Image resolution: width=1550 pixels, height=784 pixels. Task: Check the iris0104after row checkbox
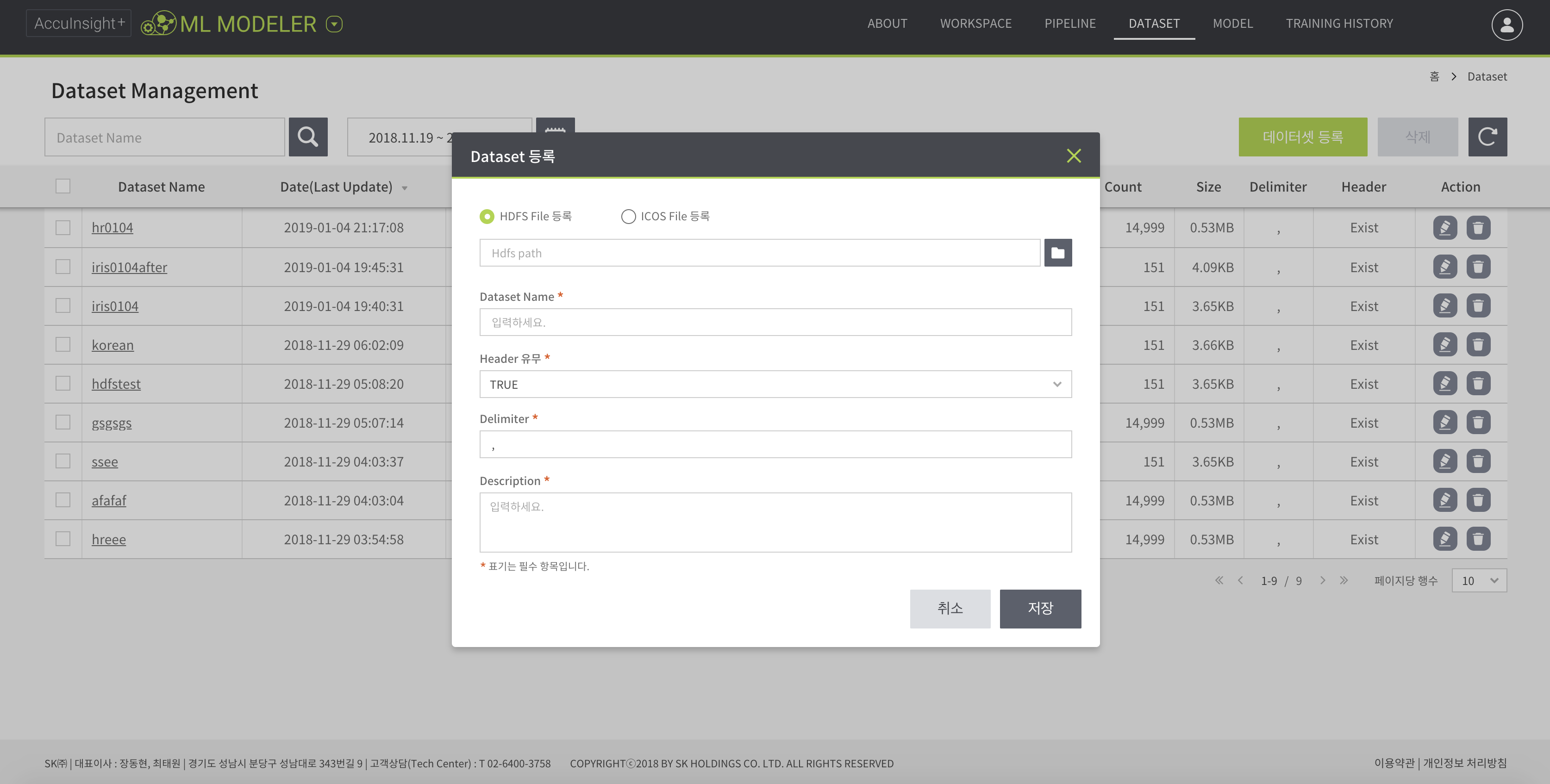pos(62,267)
